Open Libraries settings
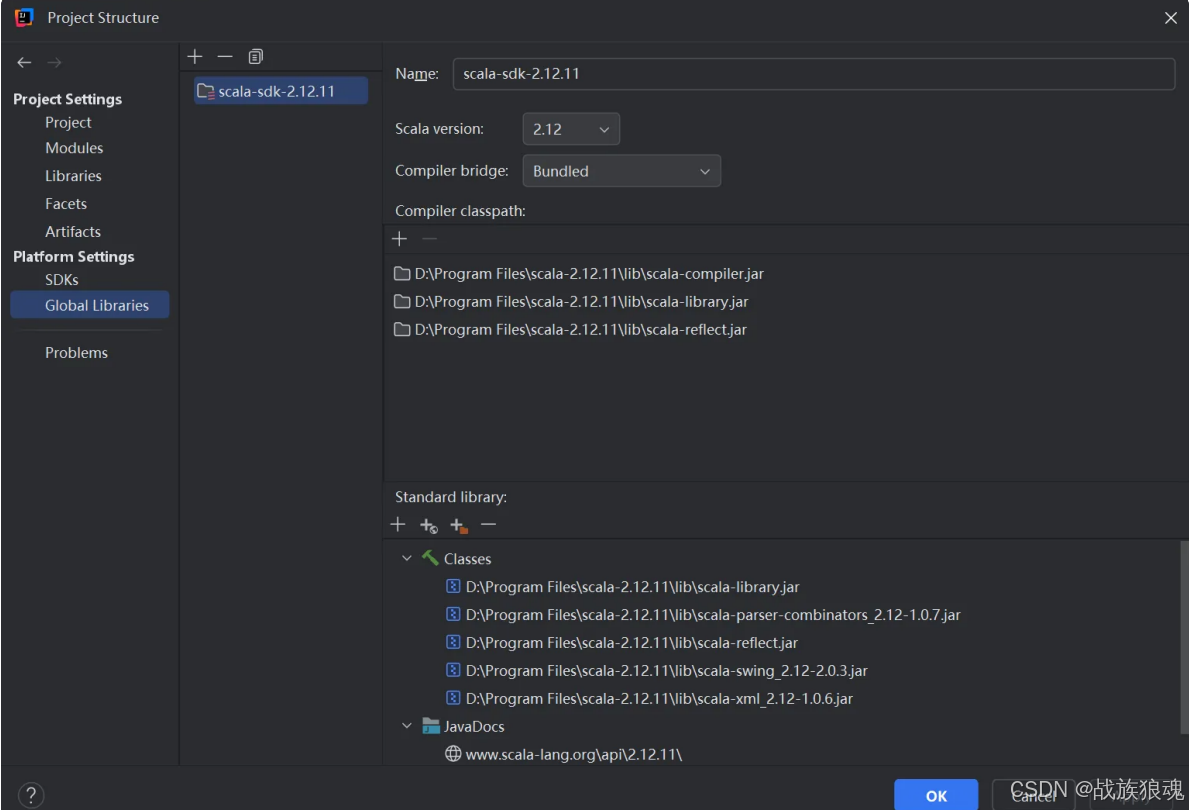Screen dimensions: 1189x810 click(x=74, y=176)
